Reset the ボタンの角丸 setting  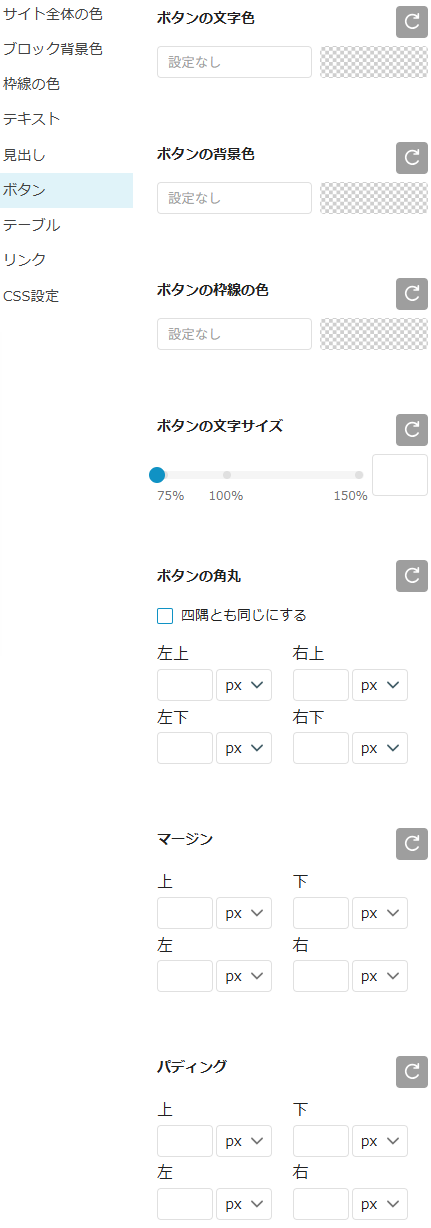coord(412,576)
